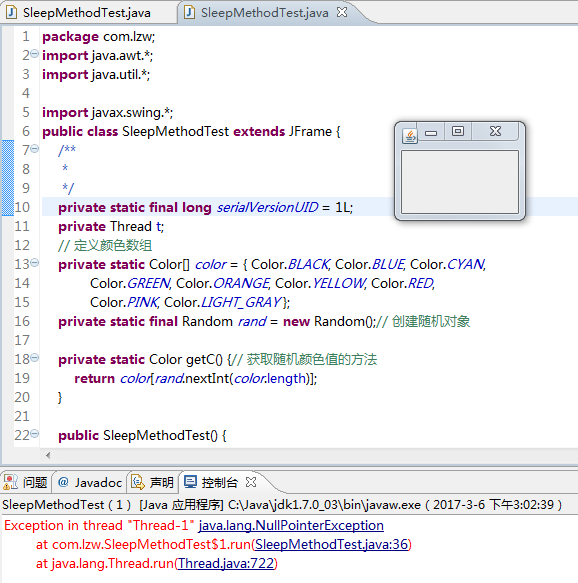The height and width of the screenshot is (583, 578).
Task: Jump to SleepMethodTest.java:36 from stack trace
Action: 332,544
